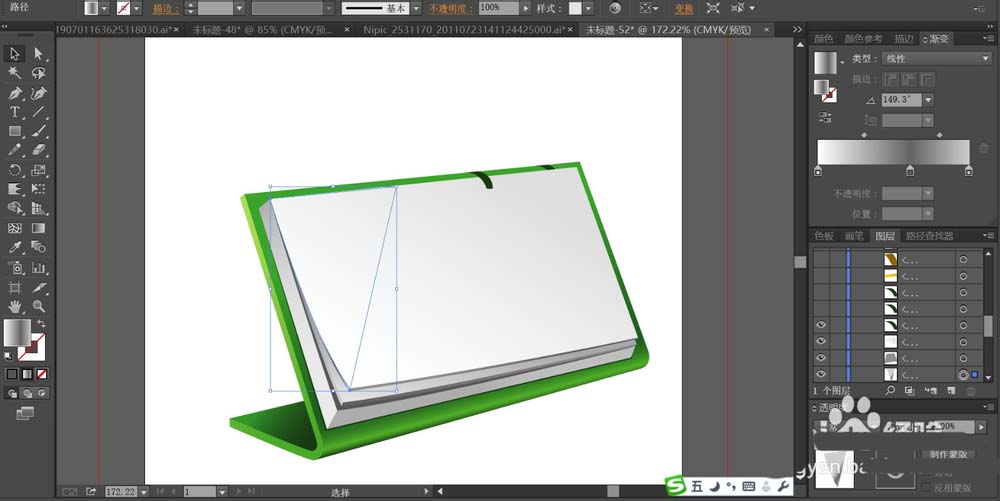Image resolution: width=1000 pixels, height=501 pixels.
Task: Switch to the 色板 panel tab
Action: click(823, 236)
